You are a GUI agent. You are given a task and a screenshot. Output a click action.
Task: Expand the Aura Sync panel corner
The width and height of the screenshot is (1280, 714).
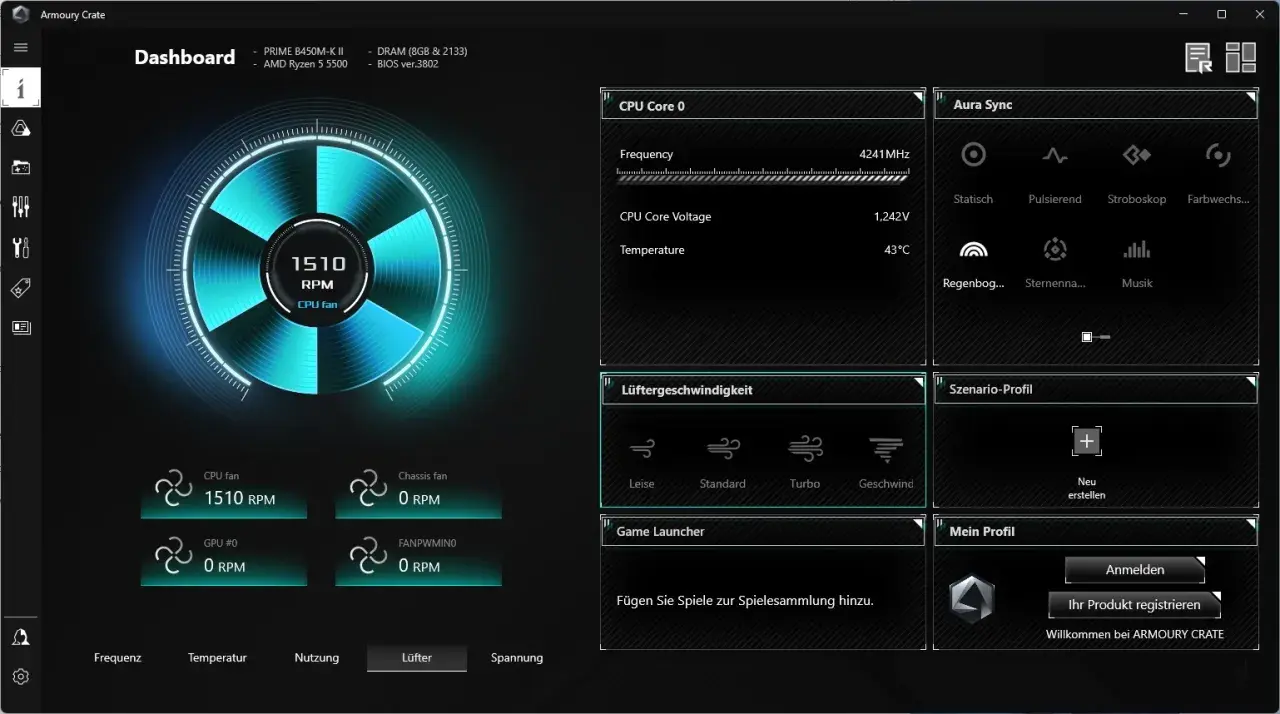pos(1250,97)
